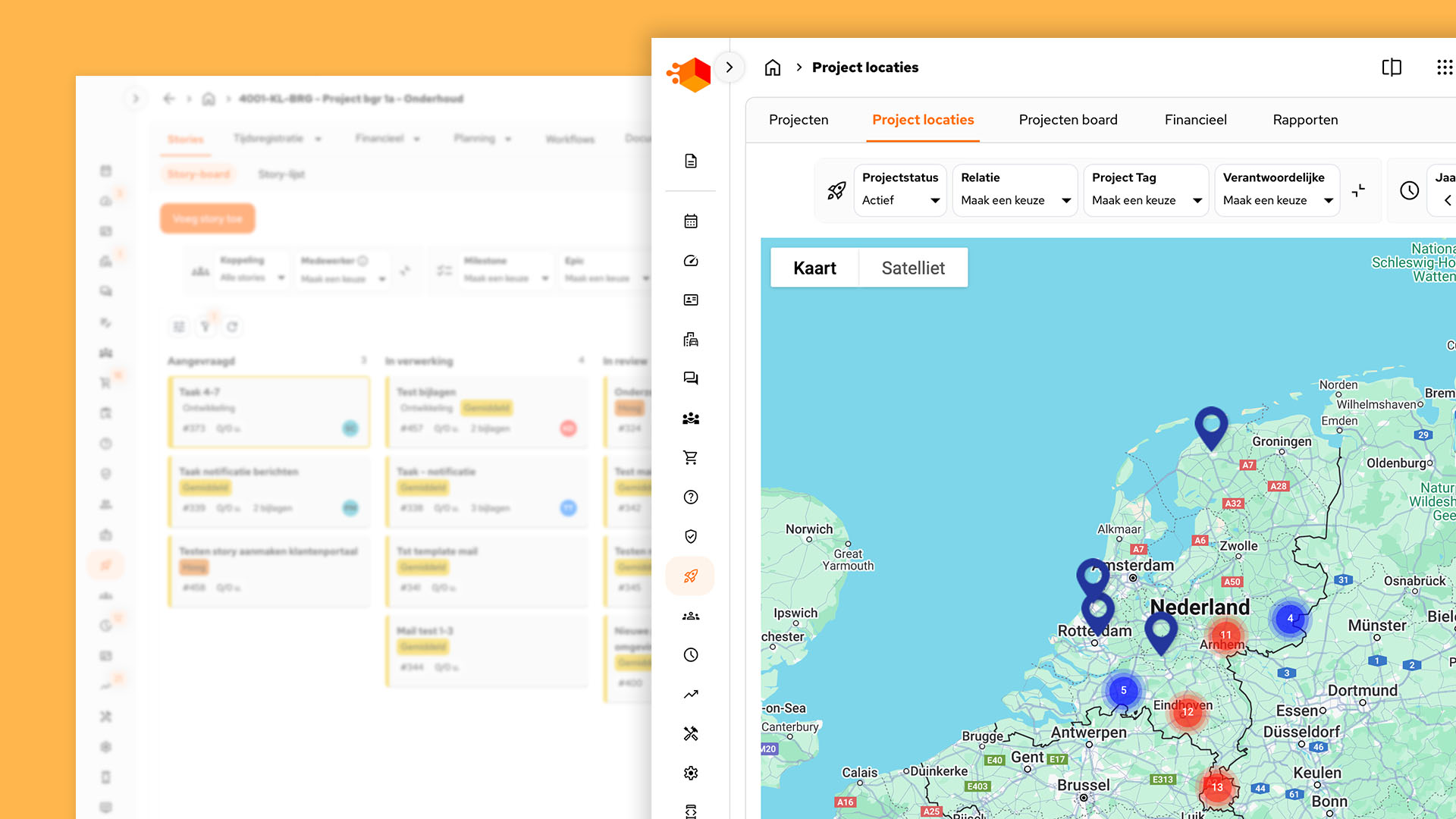Select the orange rocket projects icon
This screenshot has width=1456, height=819.
pos(690,576)
